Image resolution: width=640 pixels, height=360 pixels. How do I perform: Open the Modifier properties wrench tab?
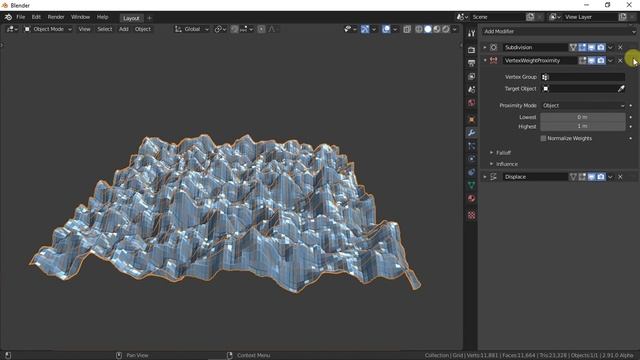click(471, 133)
